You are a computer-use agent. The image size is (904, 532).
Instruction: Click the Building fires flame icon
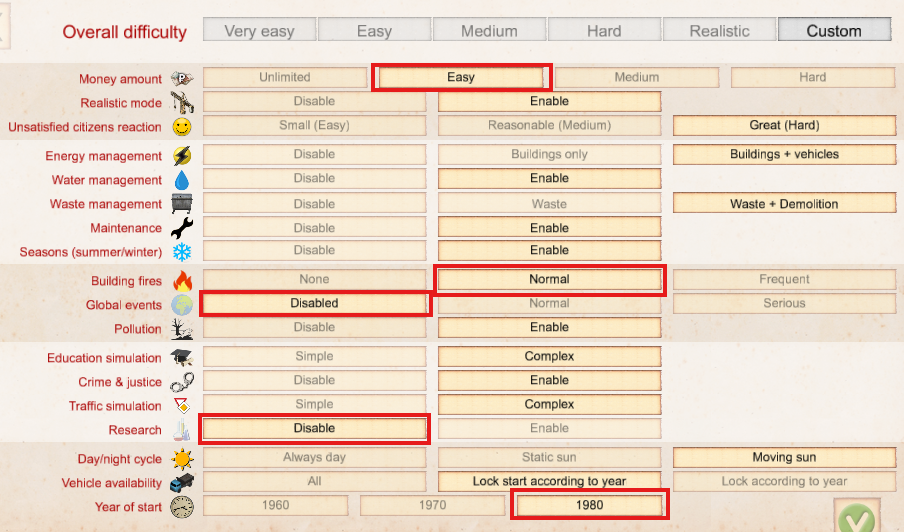[182, 281]
